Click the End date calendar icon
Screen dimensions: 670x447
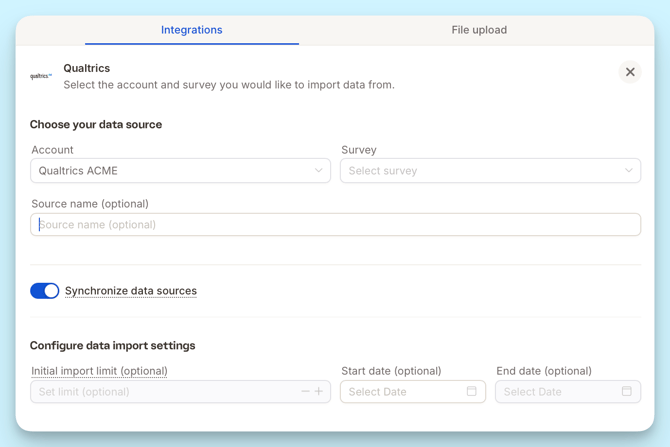pyautogui.click(x=626, y=391)
